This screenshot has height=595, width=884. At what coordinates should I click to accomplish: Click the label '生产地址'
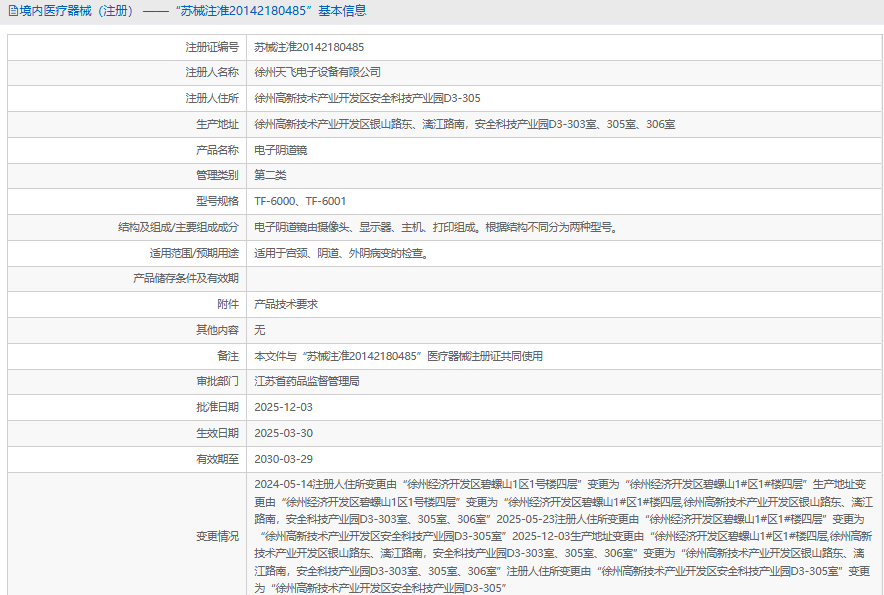pos(217,124)
